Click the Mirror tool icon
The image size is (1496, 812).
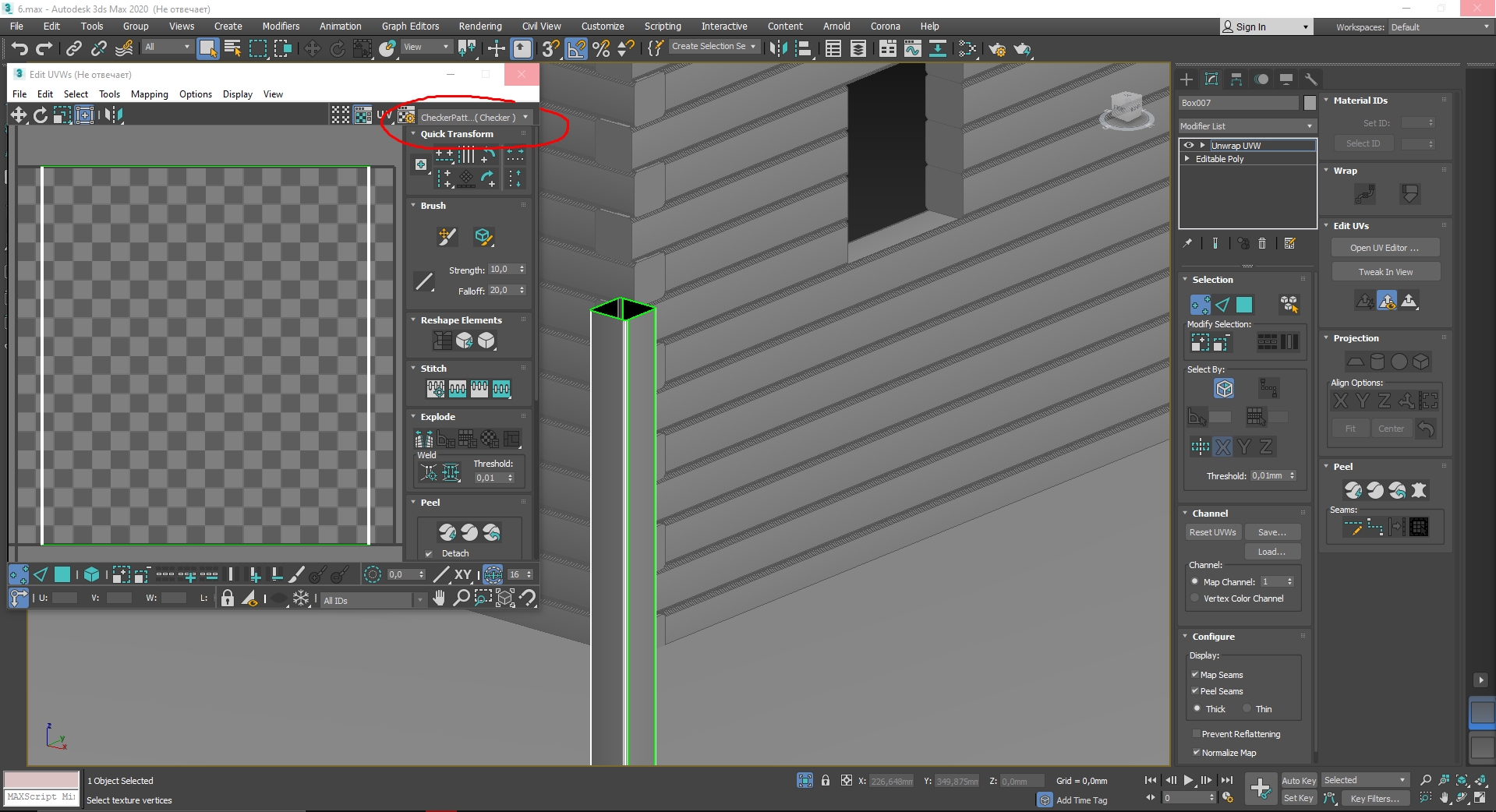click(x=778, y=49)
